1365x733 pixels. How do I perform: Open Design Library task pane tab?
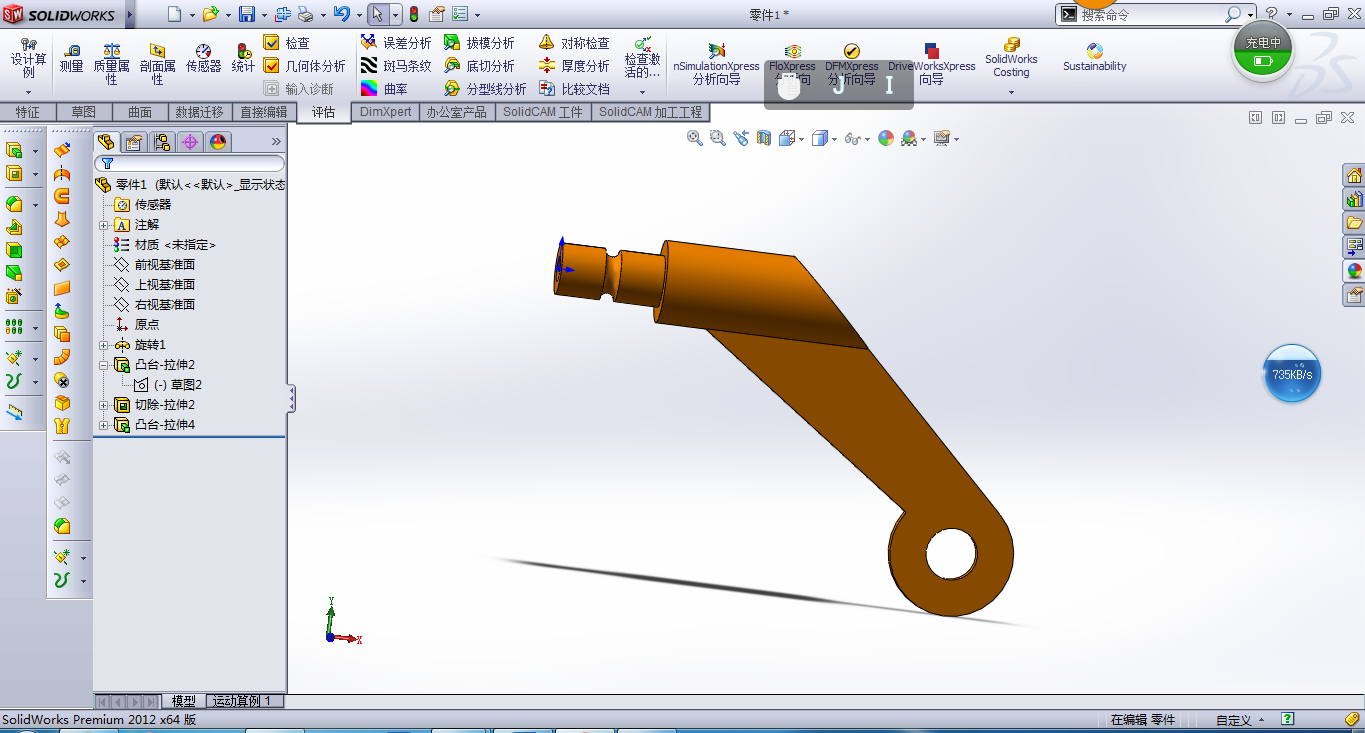pyautogui.click(x=1354, y=199)
